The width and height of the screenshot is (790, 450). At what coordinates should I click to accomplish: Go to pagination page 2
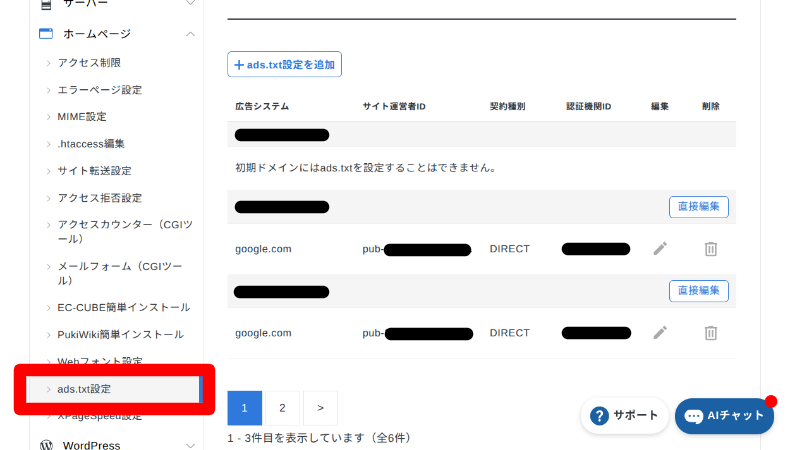point(282,408)
